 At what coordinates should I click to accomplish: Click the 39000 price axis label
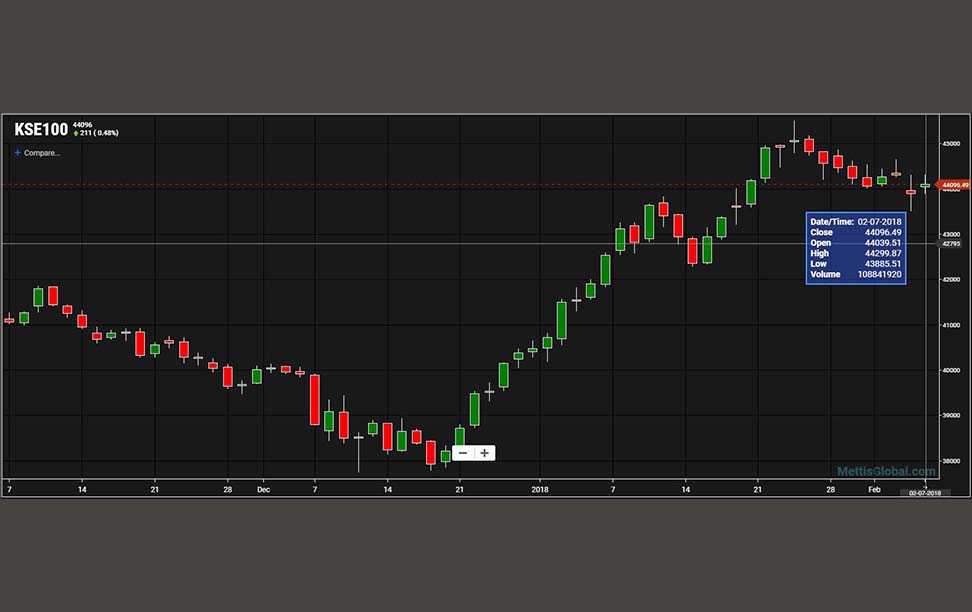[x=951, y=415]
